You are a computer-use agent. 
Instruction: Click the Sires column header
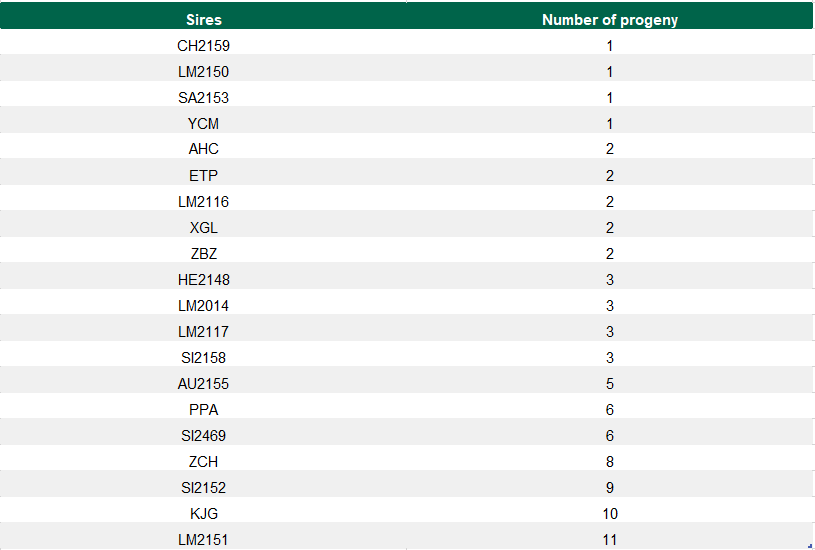[204, 20]
